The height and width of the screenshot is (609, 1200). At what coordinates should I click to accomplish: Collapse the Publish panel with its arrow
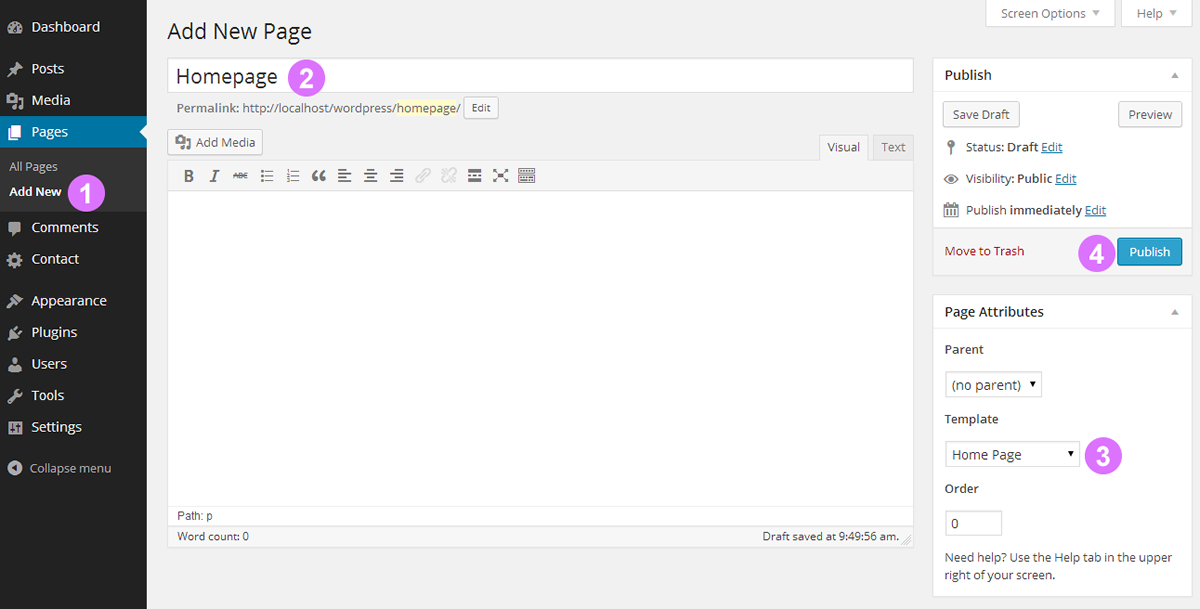1175,75
